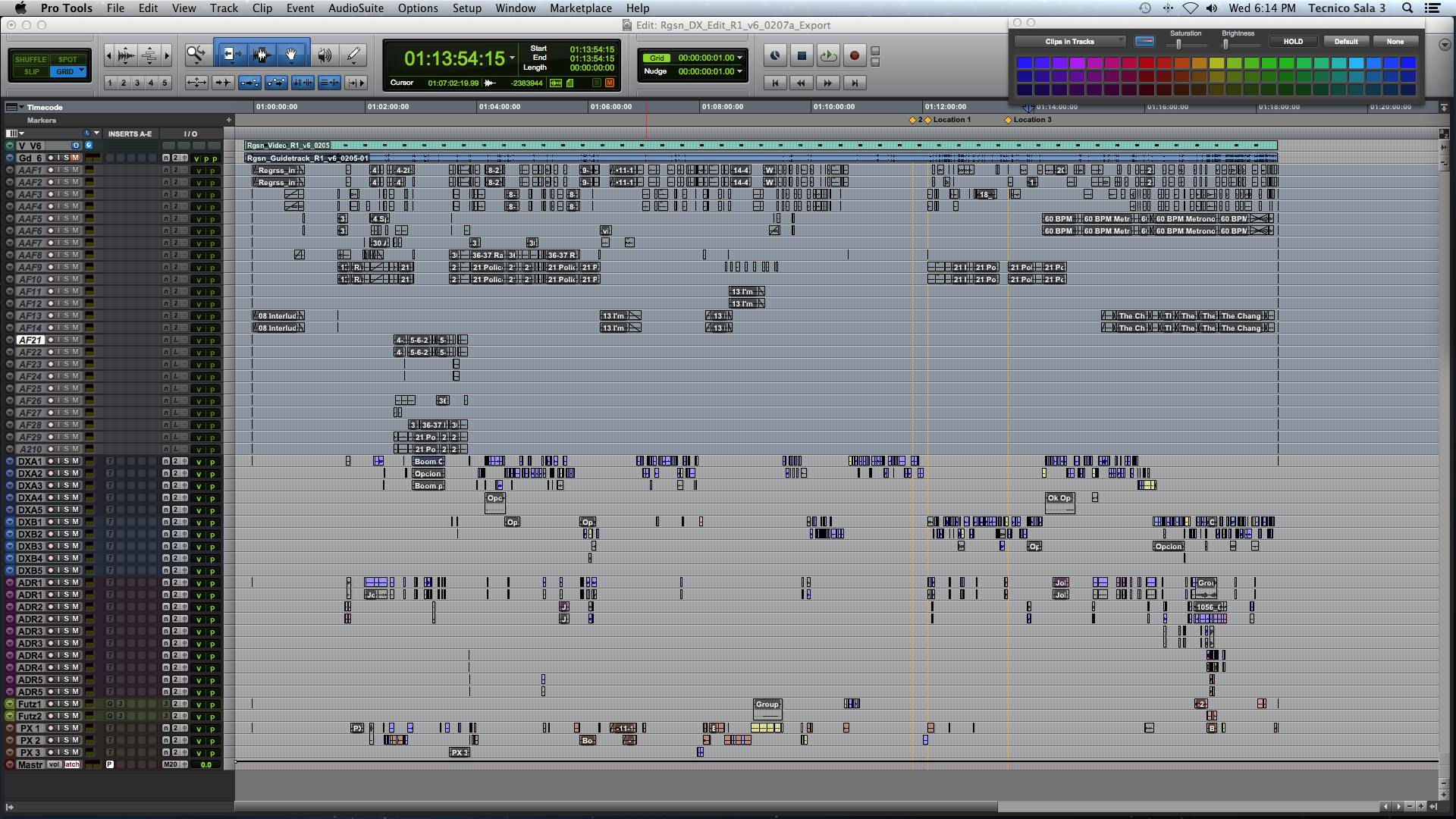The height and width of the screenshot is (819, 1456).
Task: Choose the Scrubber speaker tool
Action: pos(325,55)
